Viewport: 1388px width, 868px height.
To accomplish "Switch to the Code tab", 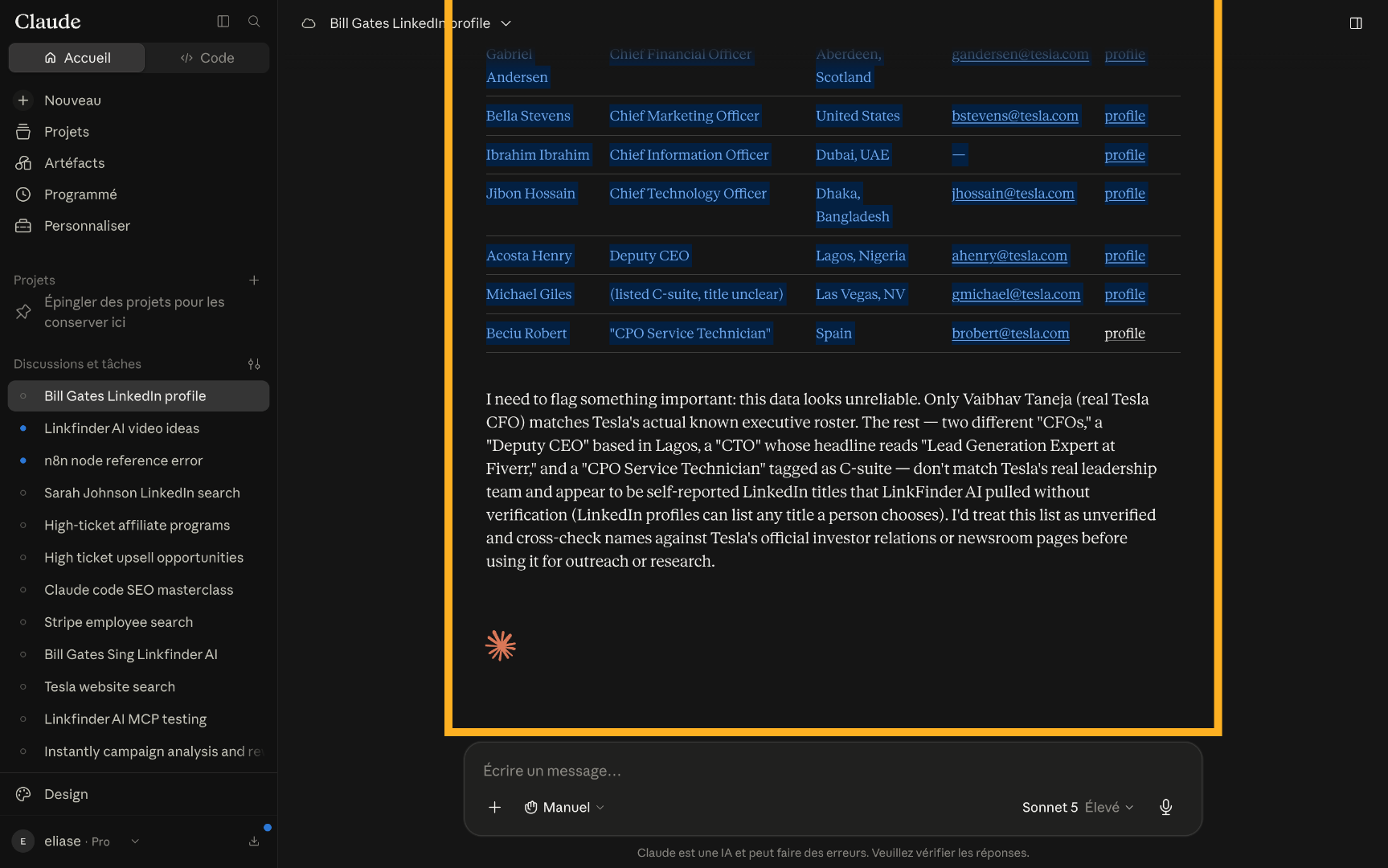I will (207, 58).
